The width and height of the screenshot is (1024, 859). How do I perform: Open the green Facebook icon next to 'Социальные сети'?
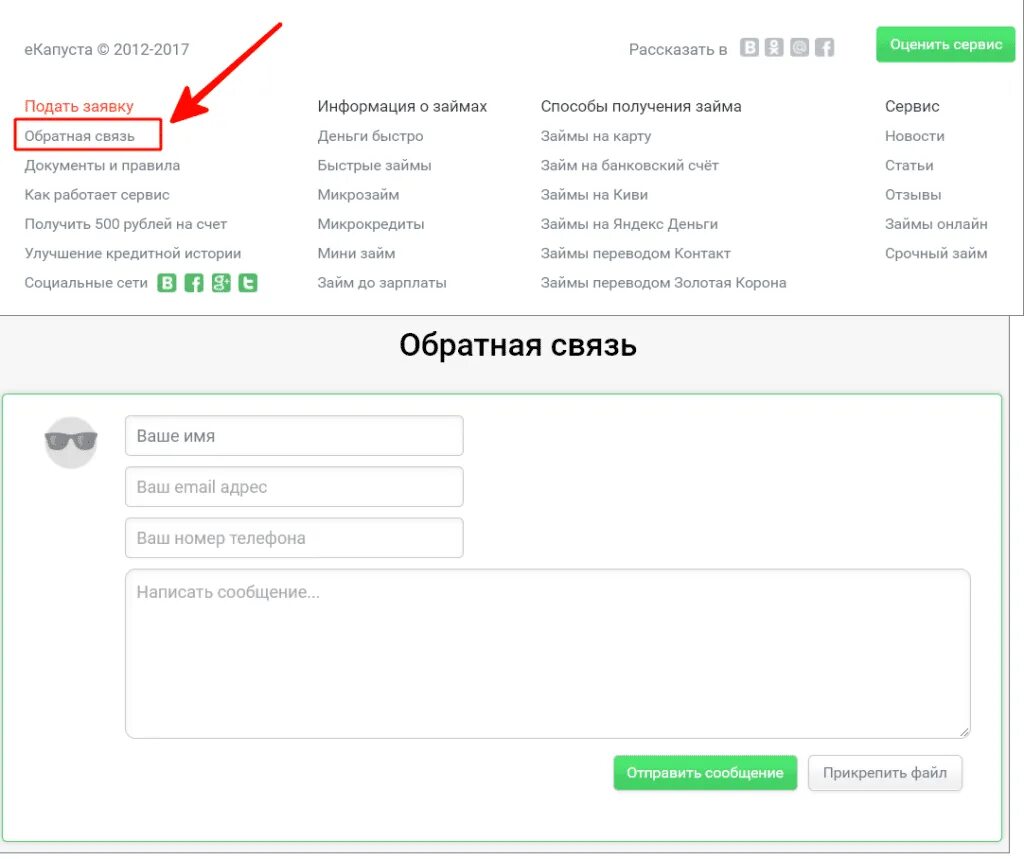coord(193,283)
